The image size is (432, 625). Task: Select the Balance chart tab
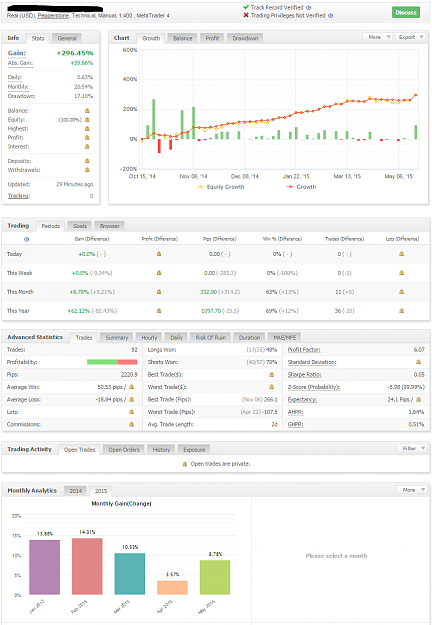click(x=183, y=38)
